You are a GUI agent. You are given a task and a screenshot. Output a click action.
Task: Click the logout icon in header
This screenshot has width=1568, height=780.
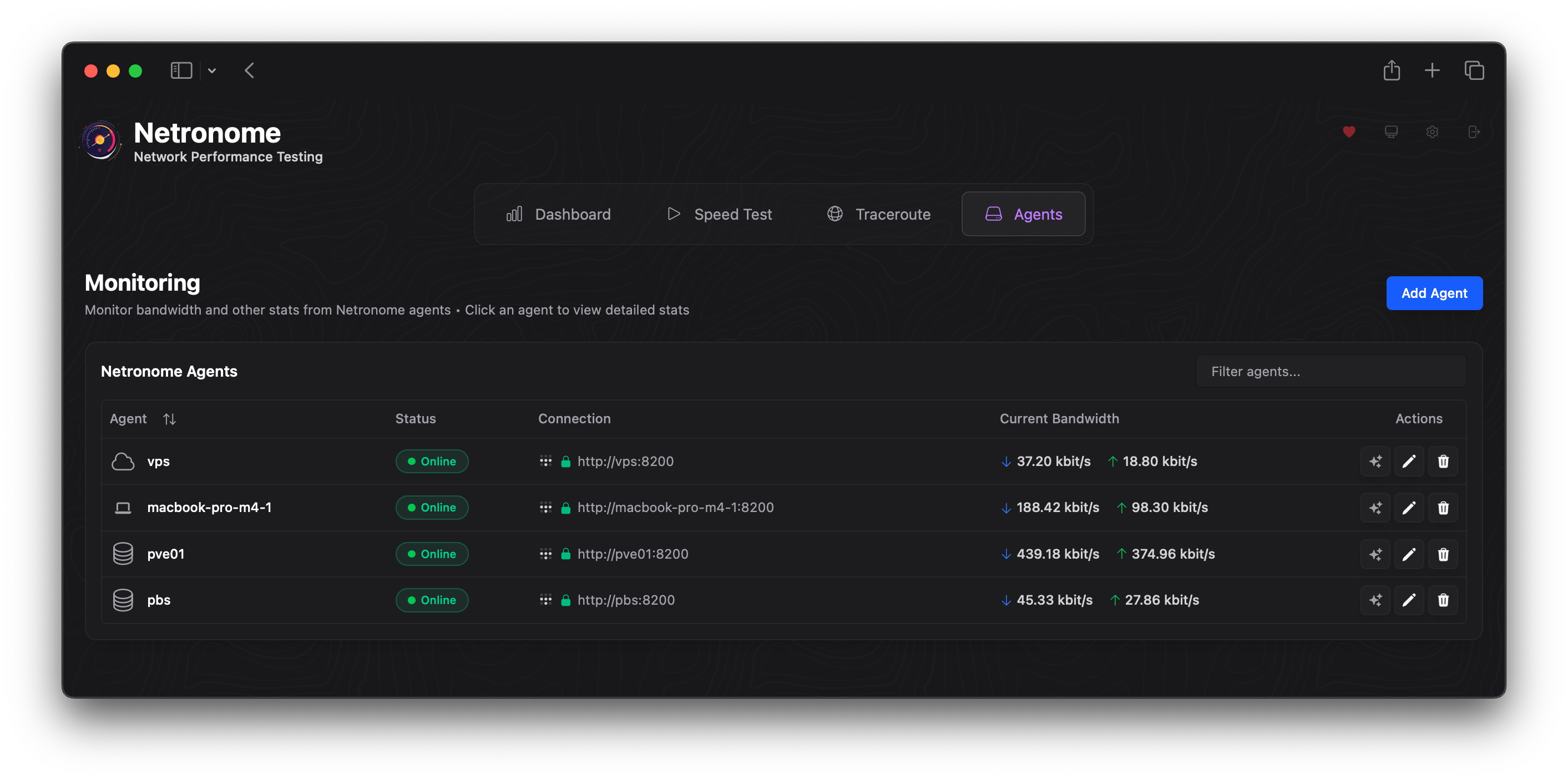[1474, 132]
